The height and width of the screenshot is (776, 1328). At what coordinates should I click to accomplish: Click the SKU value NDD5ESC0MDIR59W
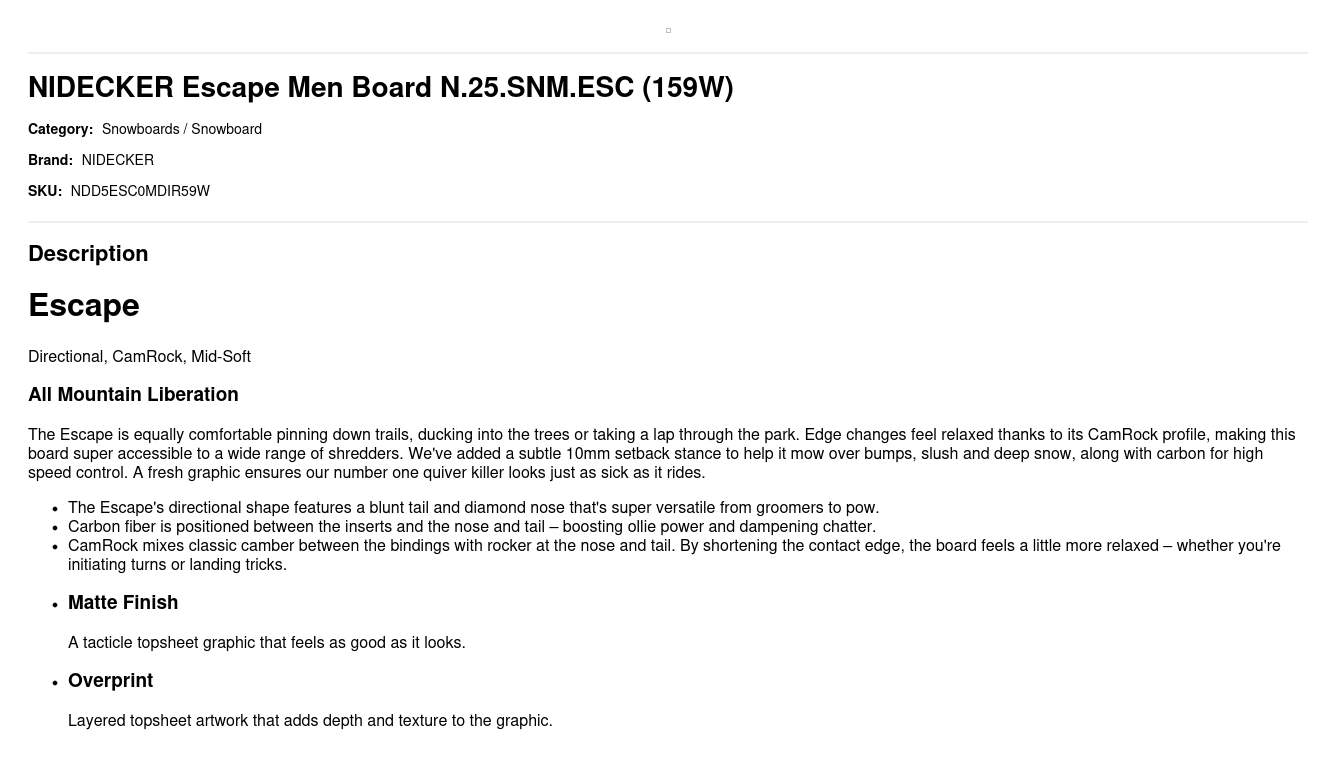point(140,192)
